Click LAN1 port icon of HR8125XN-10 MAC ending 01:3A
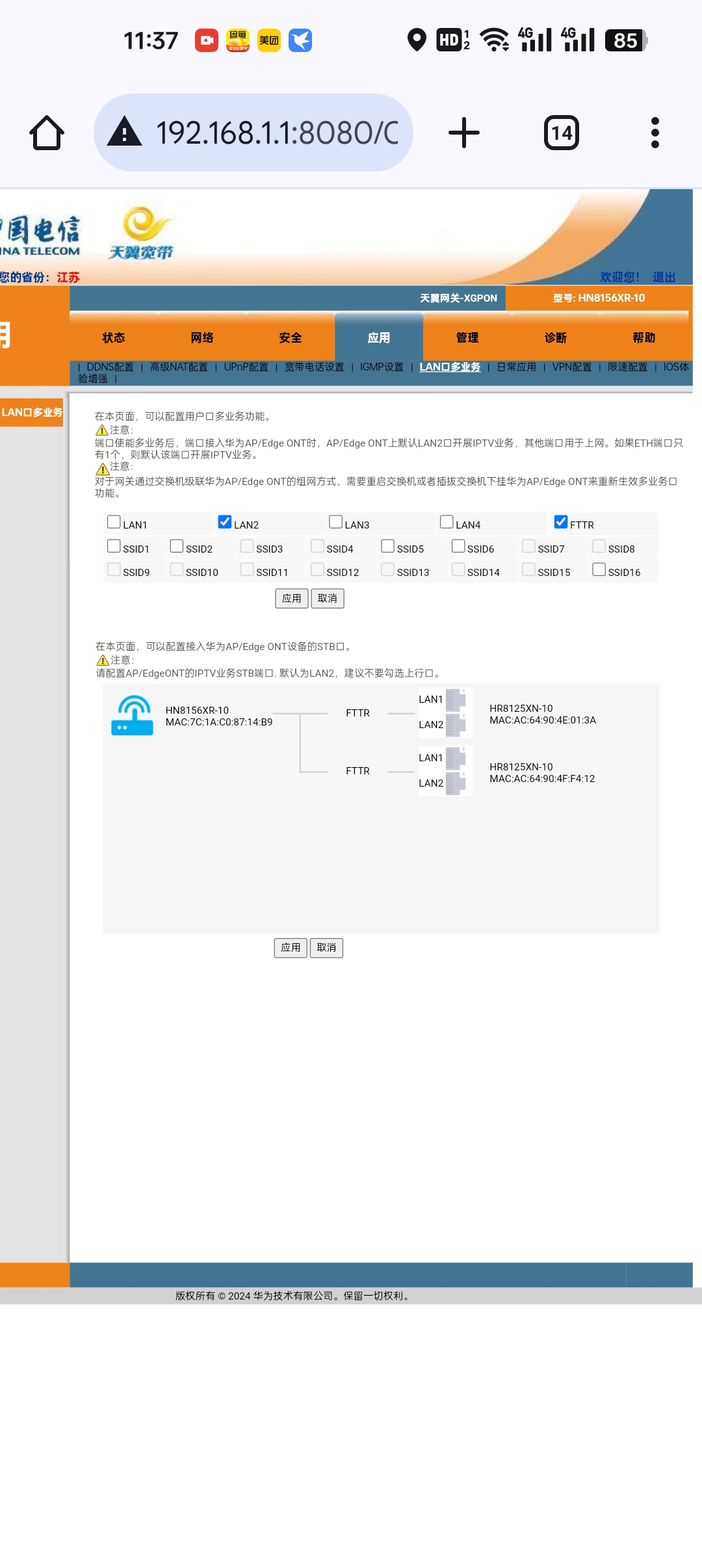 click(x=456, y=699)
